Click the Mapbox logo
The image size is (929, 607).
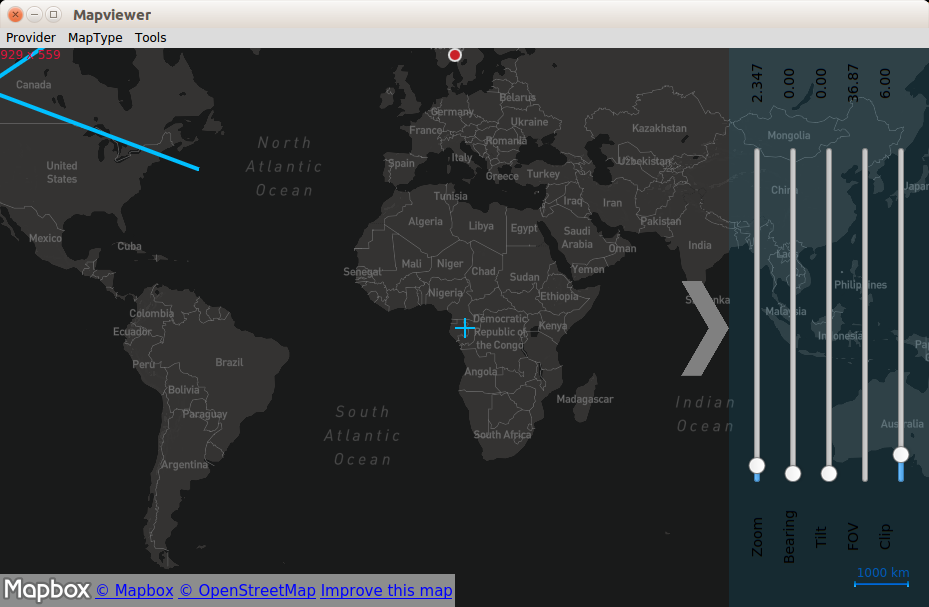47,590
